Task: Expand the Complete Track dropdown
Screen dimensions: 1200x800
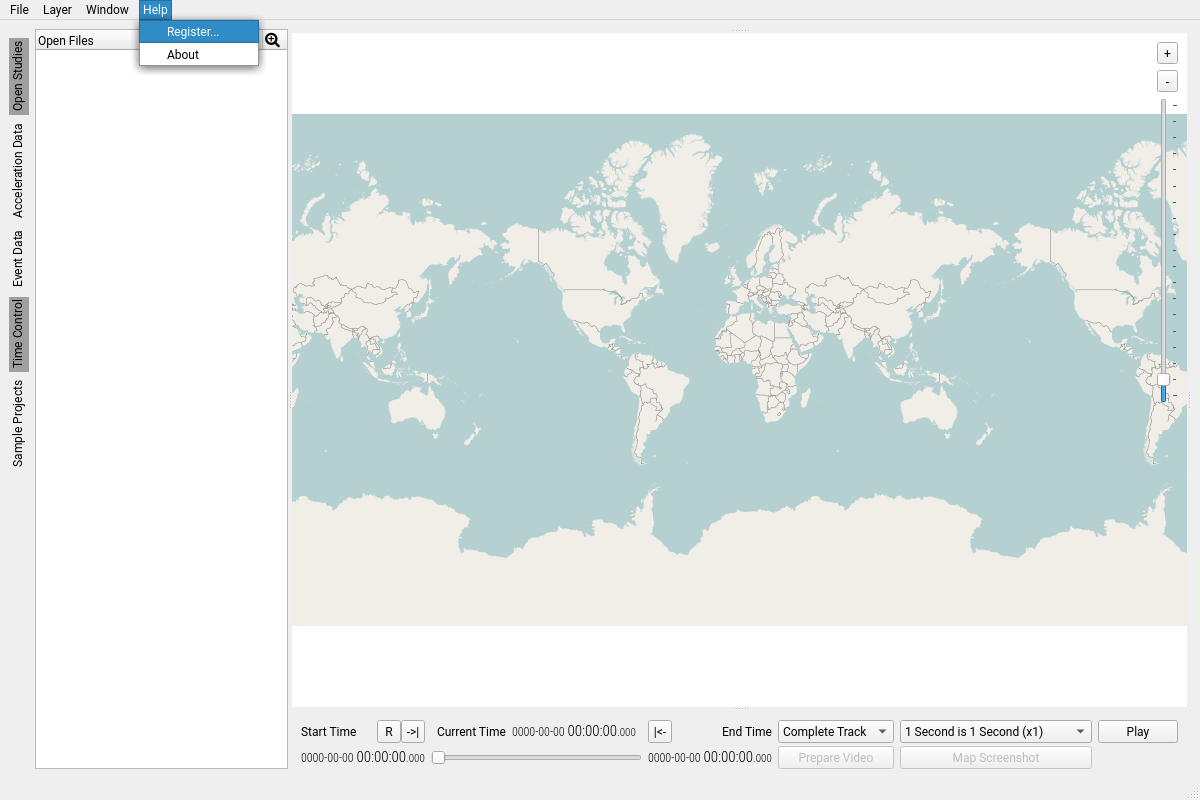Action: tap(836, 732)
